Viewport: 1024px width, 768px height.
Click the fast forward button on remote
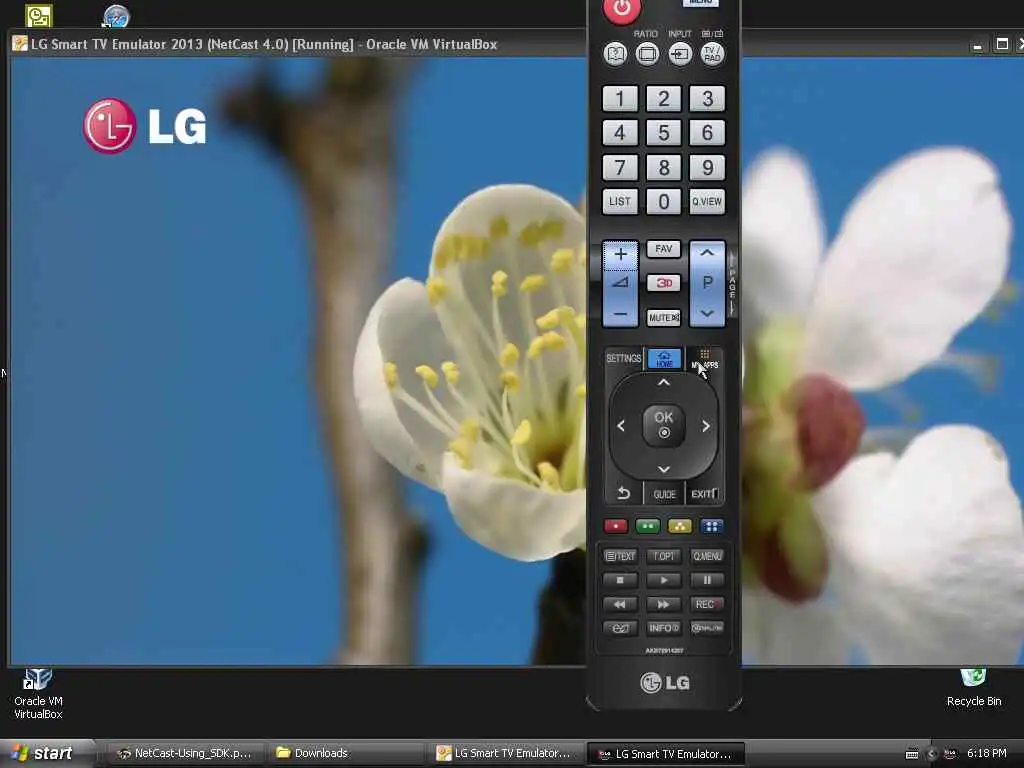point(664,604)
